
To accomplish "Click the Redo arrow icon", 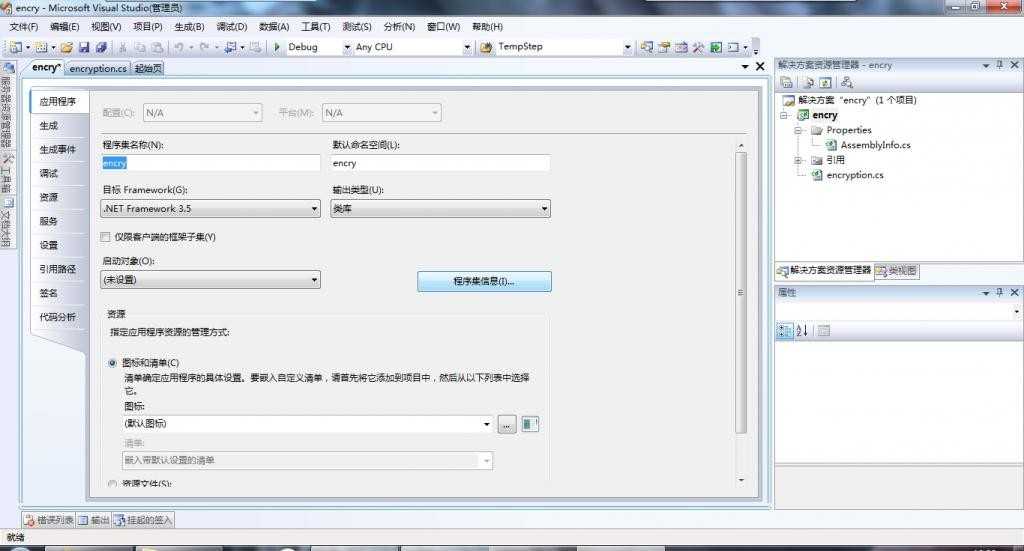I will point(204,47).
